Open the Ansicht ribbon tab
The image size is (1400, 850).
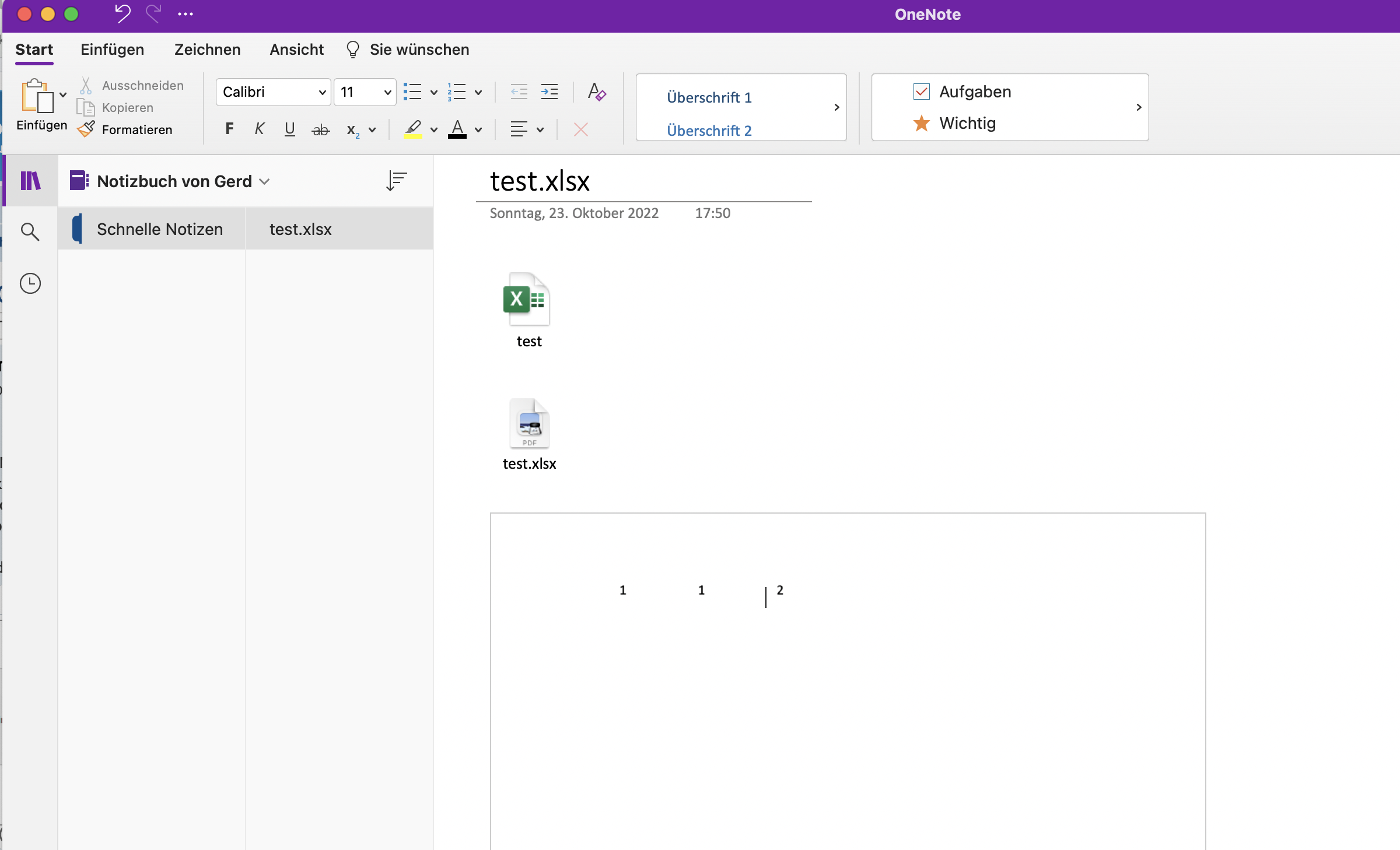[x=296, y=50]
